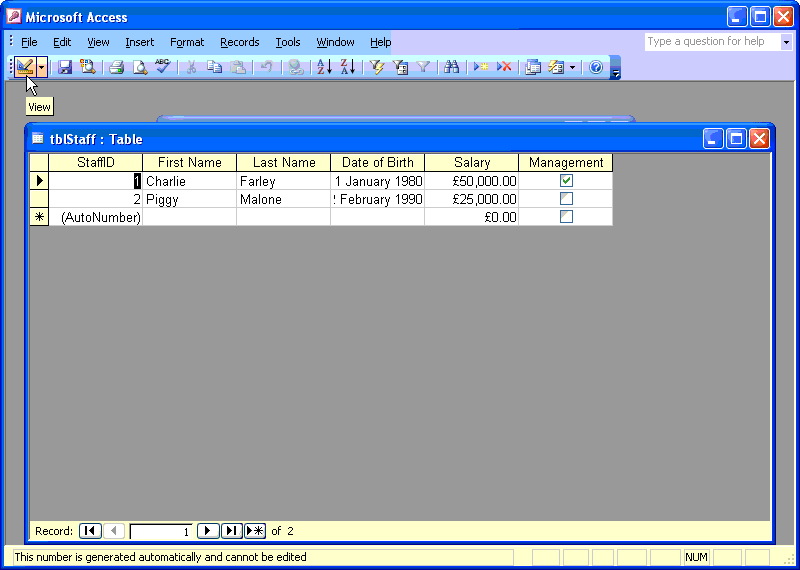This screenshot has height=570, width=800.
Task: Open the Edit menu
Action: pyautogui.click(x=62, y=42)
